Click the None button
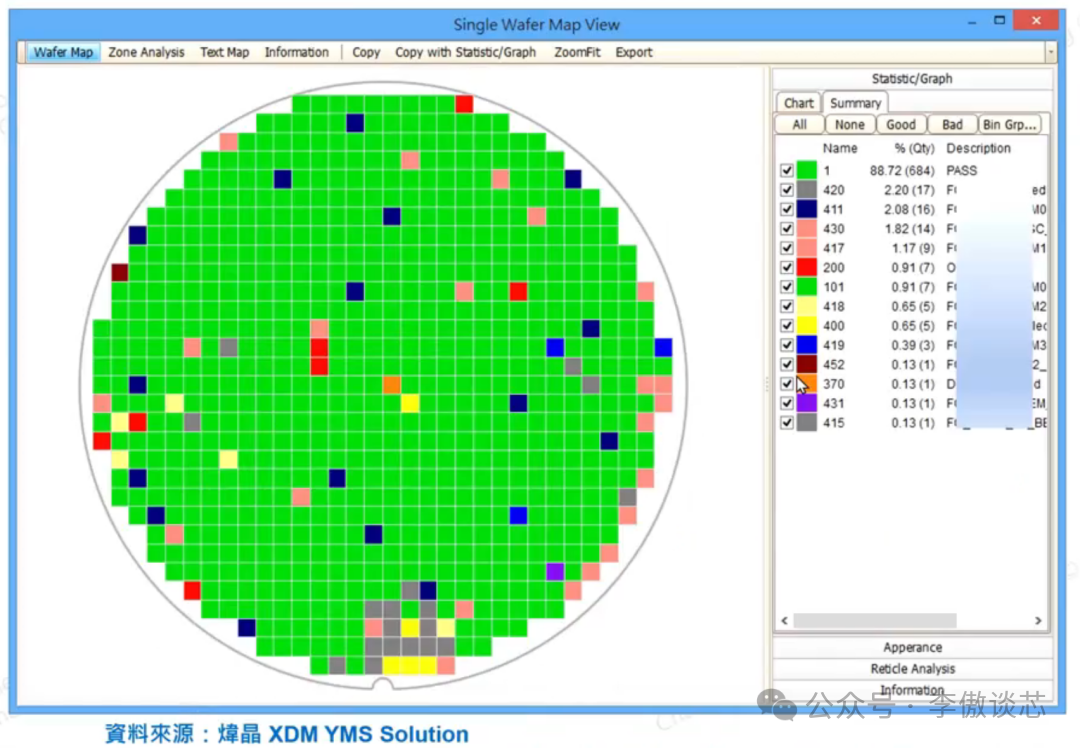1080x748 pixels. (850, 125)
